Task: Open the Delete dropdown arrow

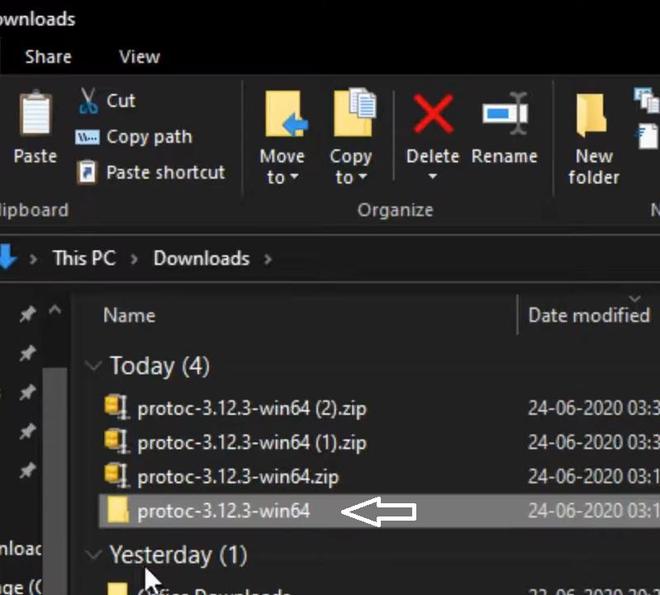Action: pos(432,176)
